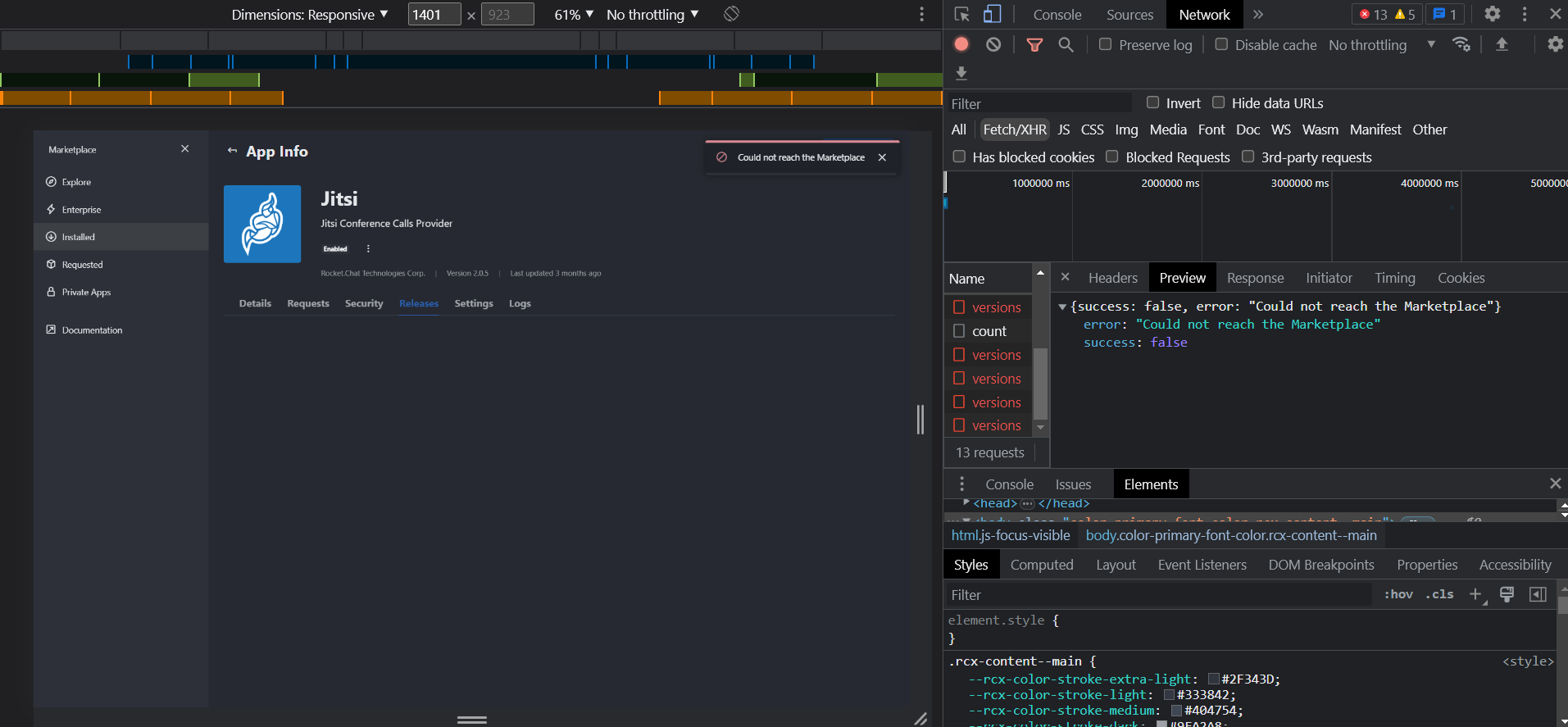Enable Disable cache checkbox
Screen dimensions: 1568x727
point(1221,44)
